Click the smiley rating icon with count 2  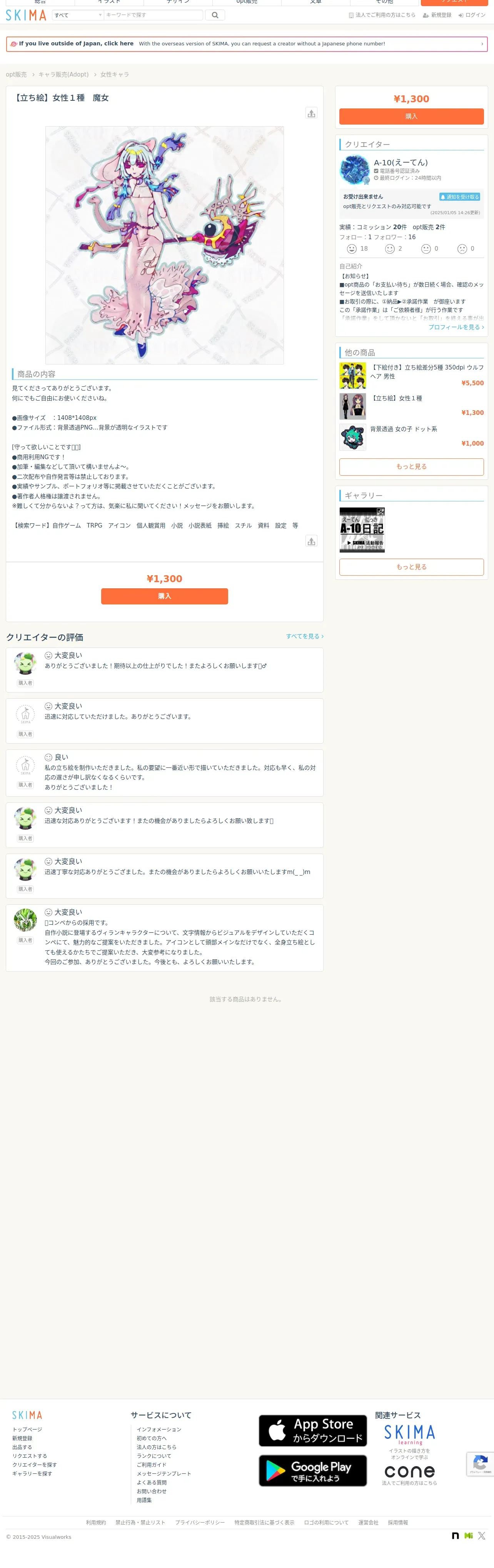click(390, 249)
